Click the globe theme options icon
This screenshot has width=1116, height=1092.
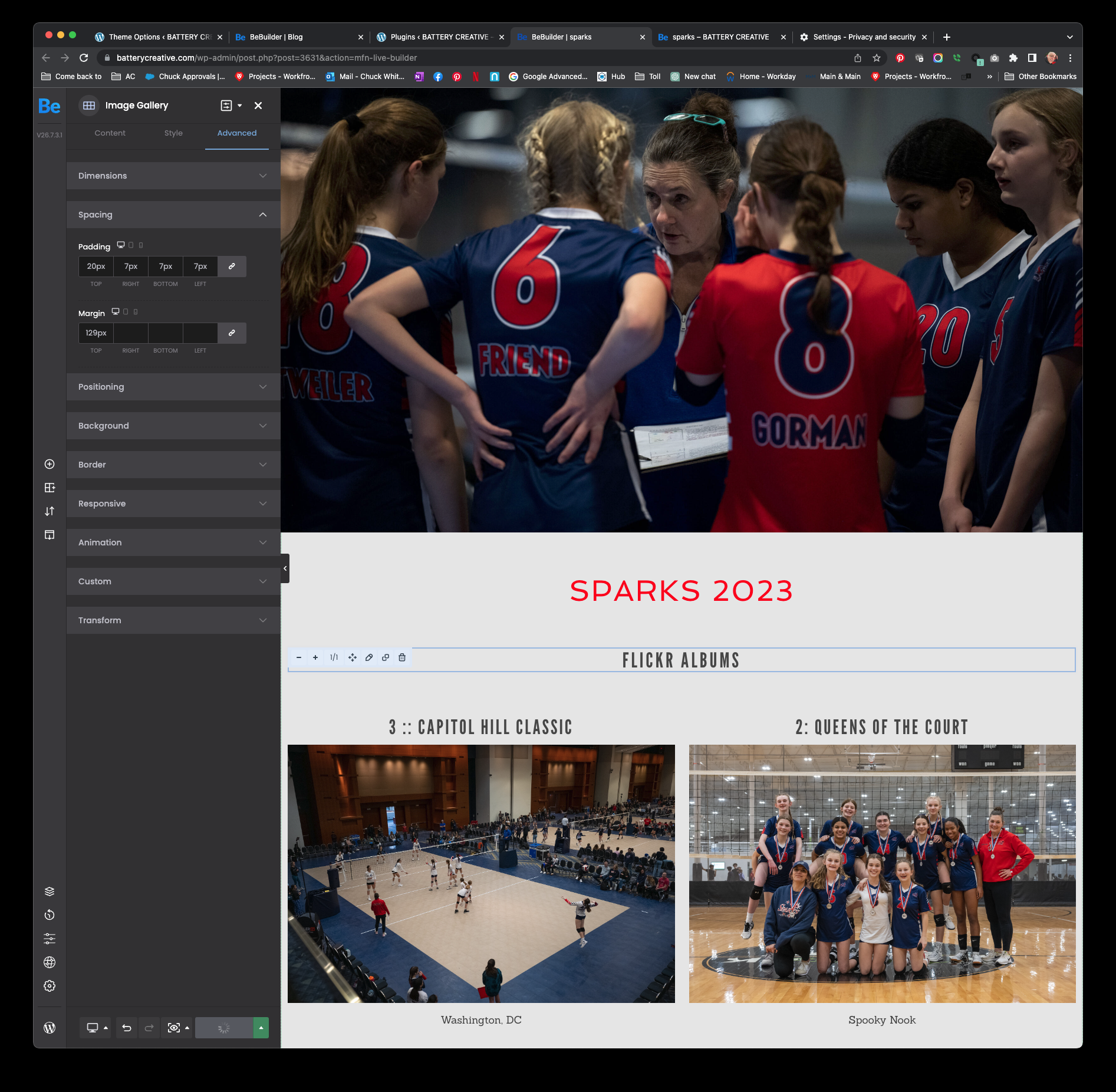tap(50, 962)
